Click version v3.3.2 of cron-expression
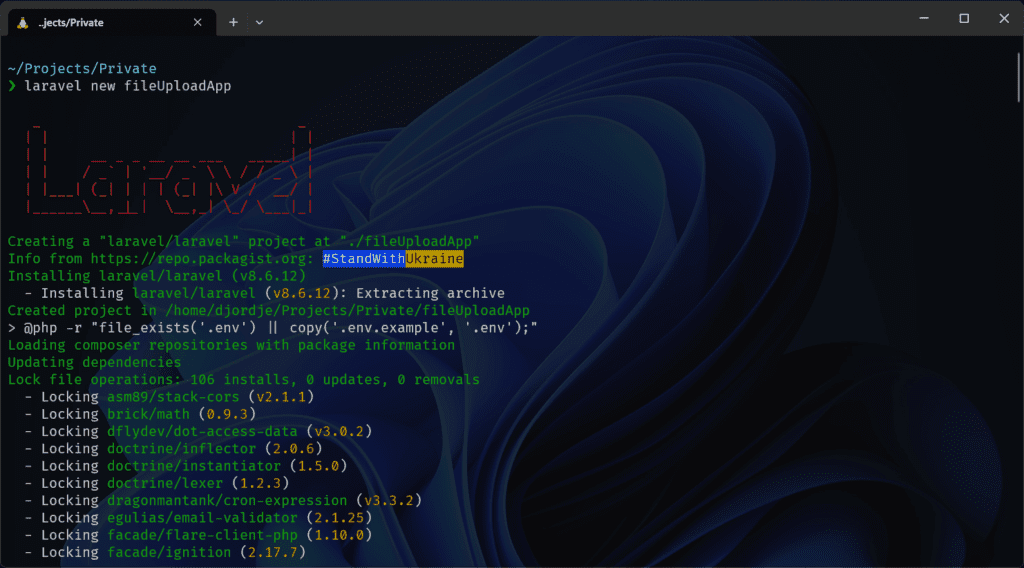This screenshot has height=568, width=1024. pyautogui.click(x=389, y=501)
